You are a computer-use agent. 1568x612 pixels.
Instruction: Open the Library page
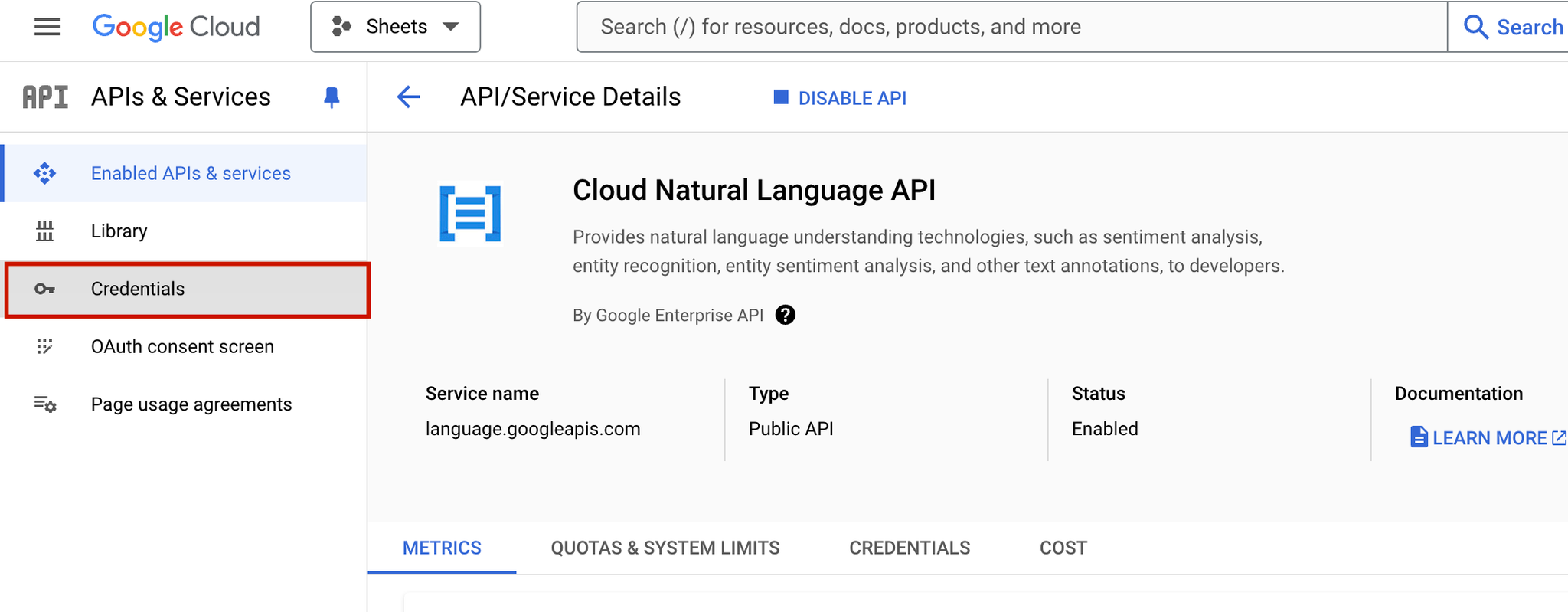(185, 231)
